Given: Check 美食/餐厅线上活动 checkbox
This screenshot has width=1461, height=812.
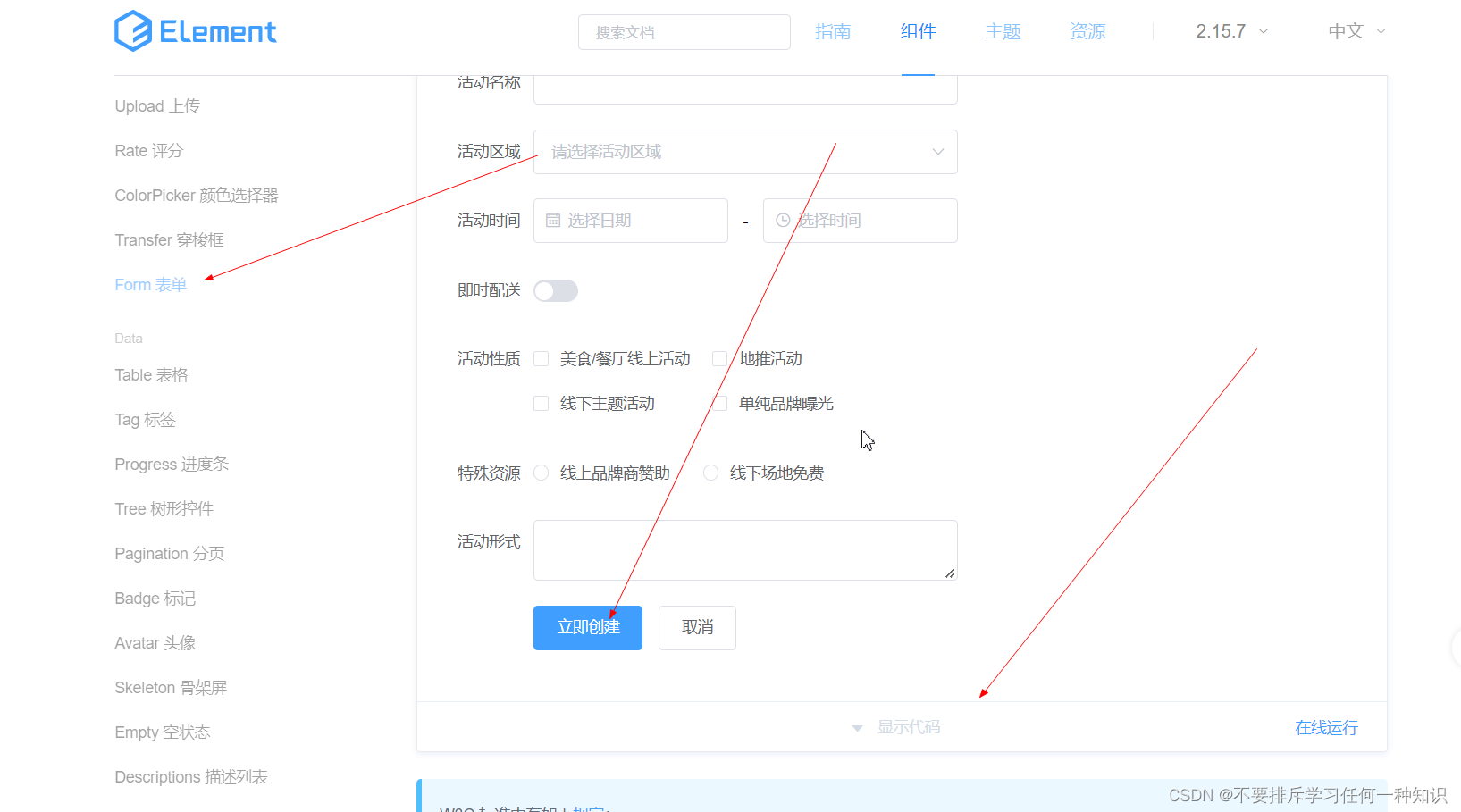Looking at the screenshot, I should coord(541,359).
